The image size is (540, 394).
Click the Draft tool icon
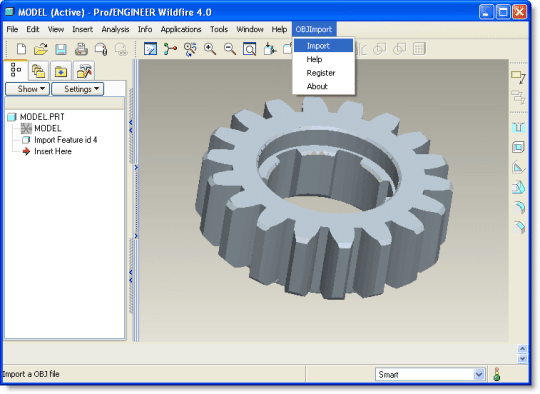518,187
